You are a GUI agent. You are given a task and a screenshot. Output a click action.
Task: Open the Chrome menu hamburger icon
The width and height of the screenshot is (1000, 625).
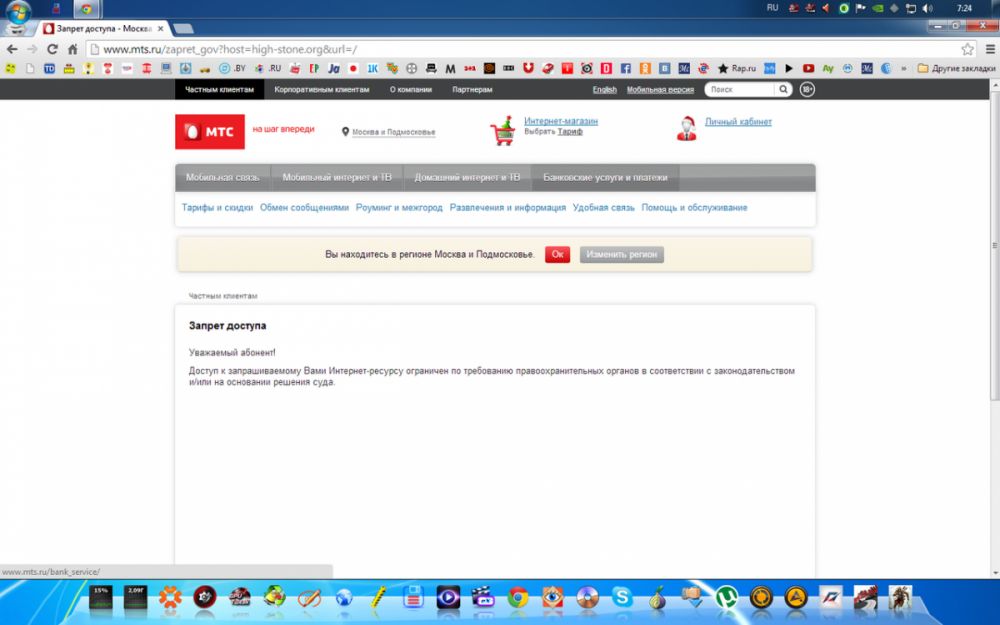tap(990, 49)
